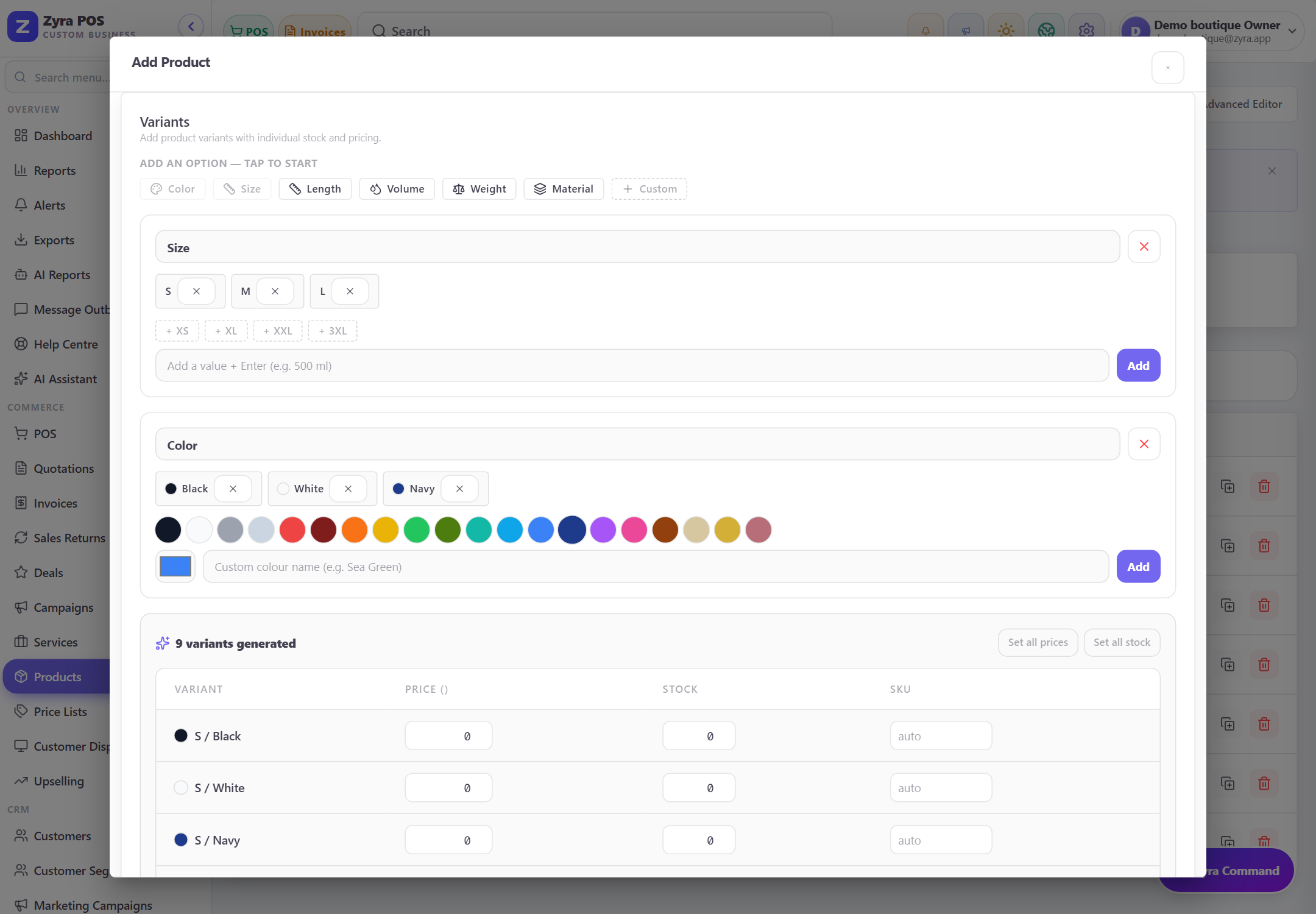Expand the Demo boutique Owner account menu
This screenshot has height=914, width=1316.
click(1212, 30)
